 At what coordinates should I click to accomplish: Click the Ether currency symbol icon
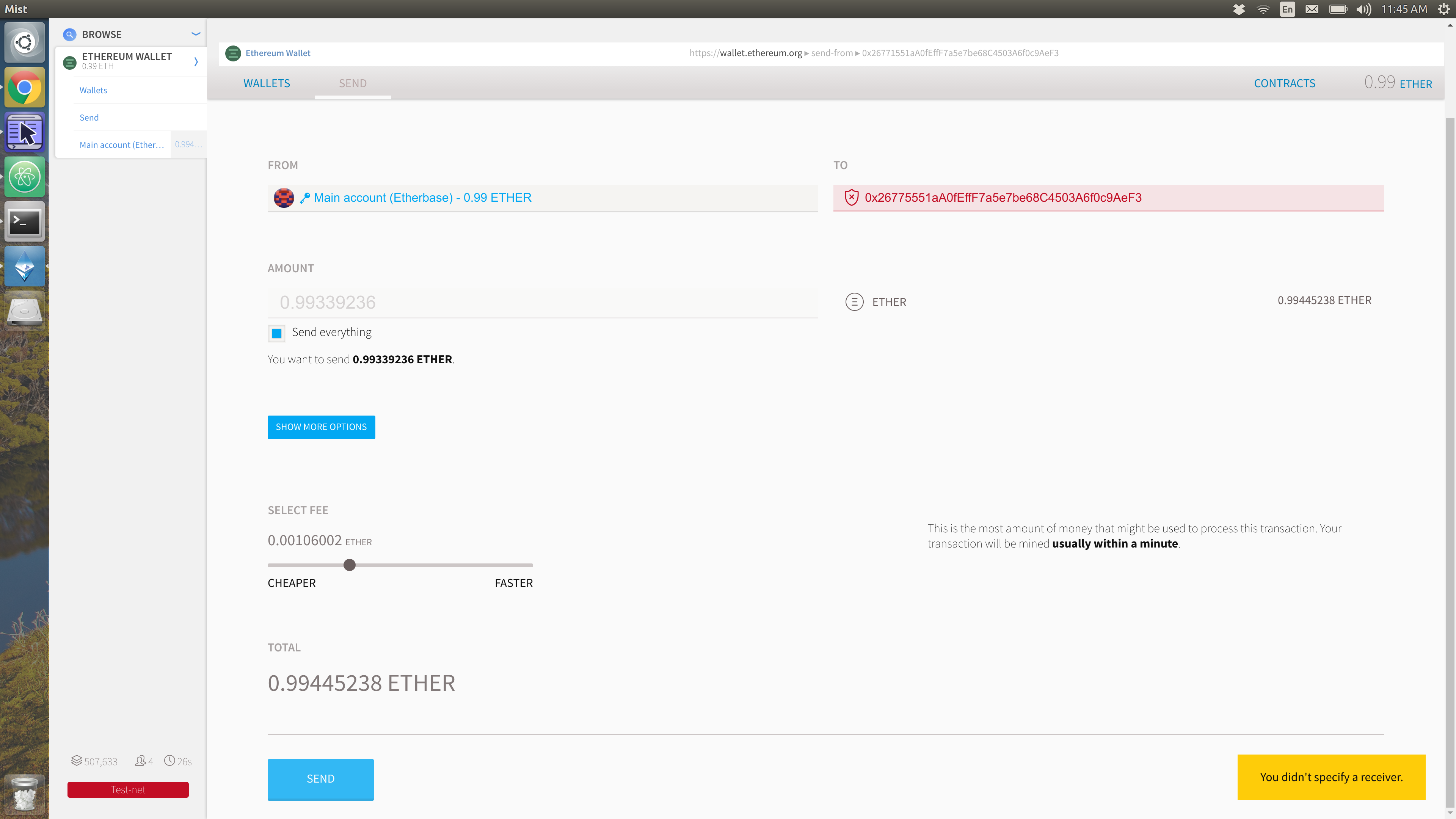pos(854,302)
